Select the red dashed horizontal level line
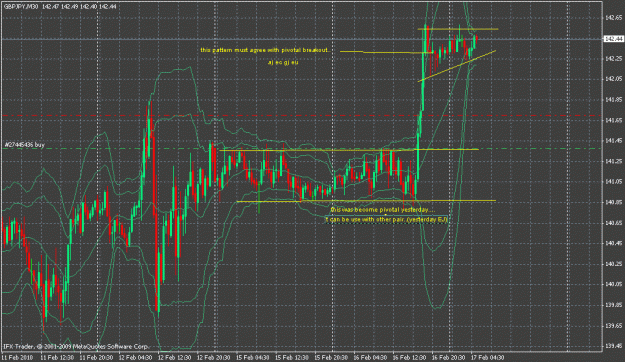The width and height of the screenshot is (625, 362). coord(301,116)
